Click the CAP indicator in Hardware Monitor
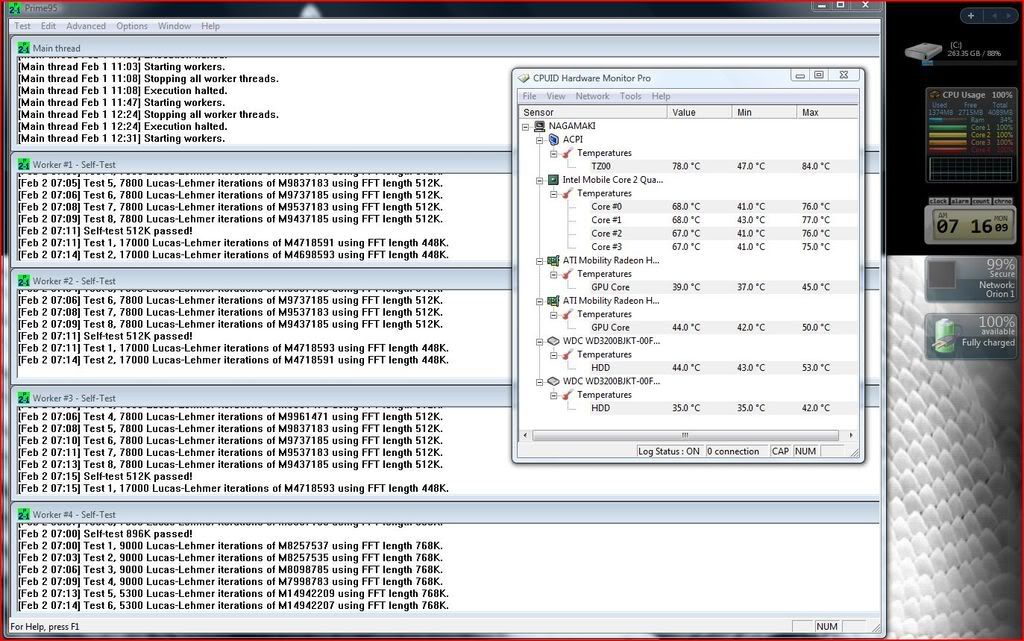The image size is (1024, 641). [x=780, y=451]
